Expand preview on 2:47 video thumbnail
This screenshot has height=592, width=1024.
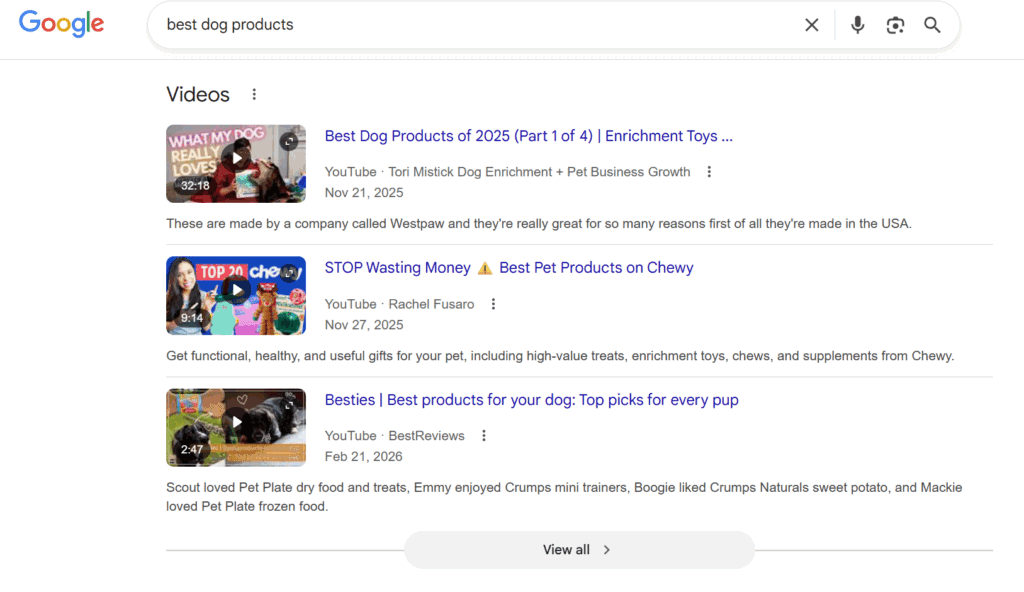289,405
